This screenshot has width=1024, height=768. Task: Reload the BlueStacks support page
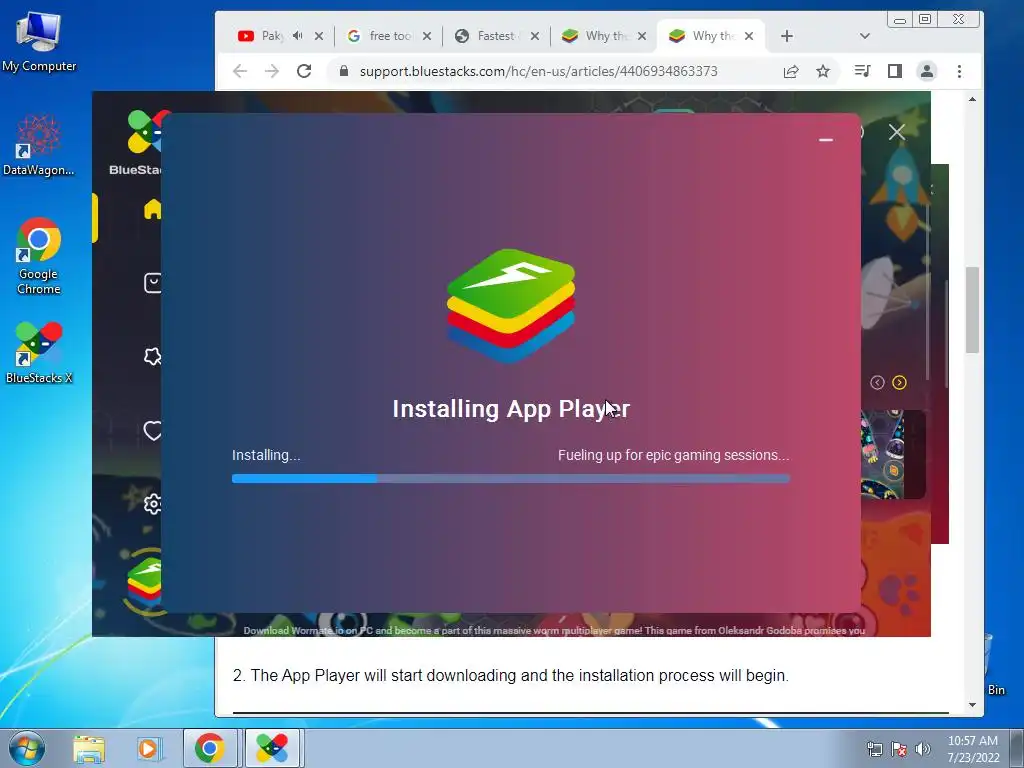point(304,71)
